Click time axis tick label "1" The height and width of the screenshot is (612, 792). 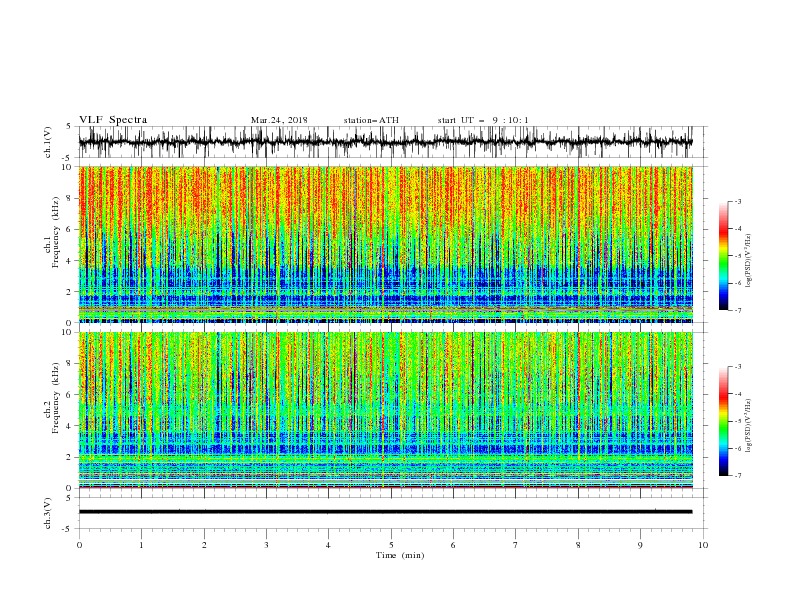pos(141,545)
